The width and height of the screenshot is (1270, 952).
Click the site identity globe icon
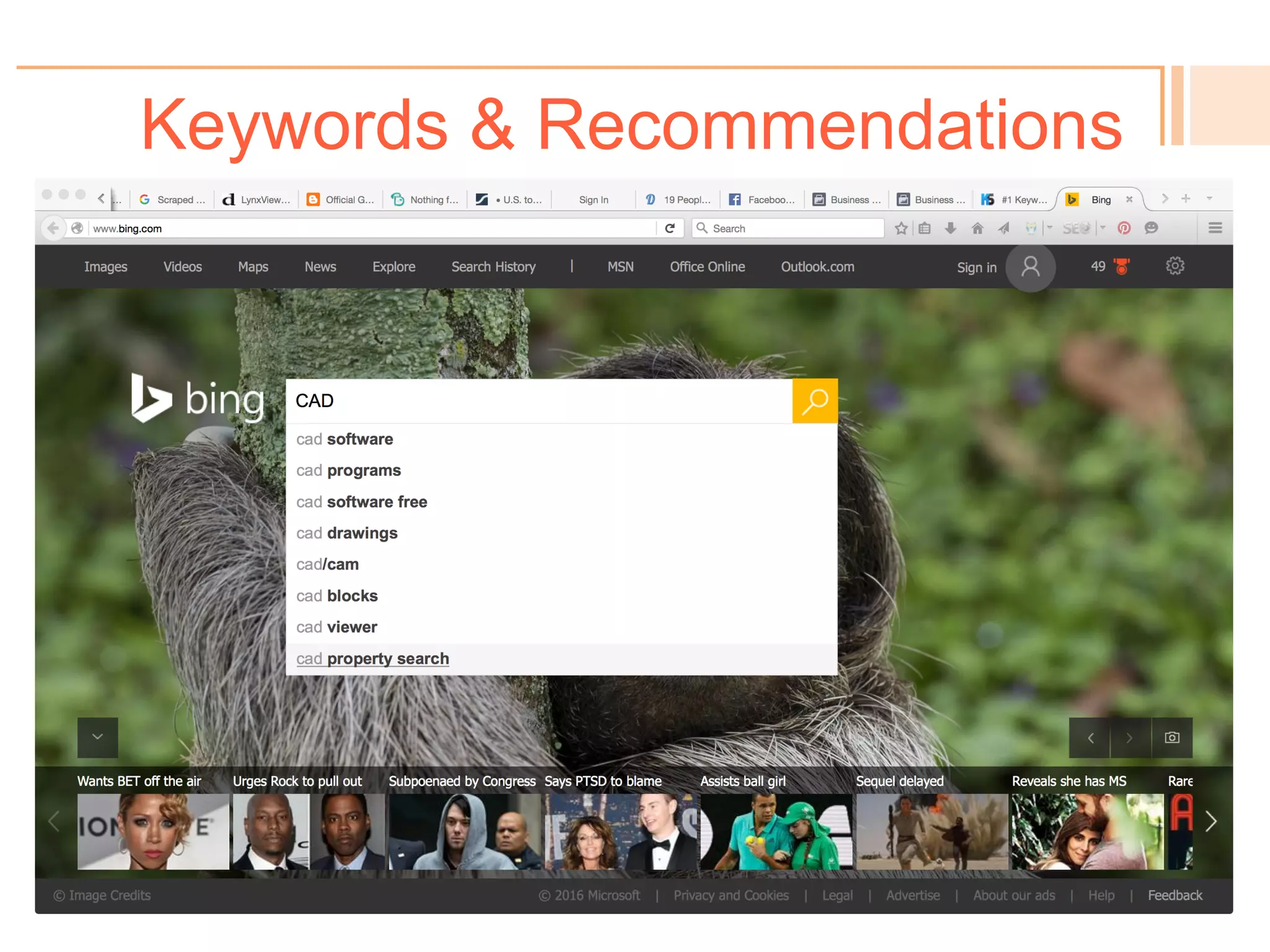pyautogui.click(x=77, y=228)
